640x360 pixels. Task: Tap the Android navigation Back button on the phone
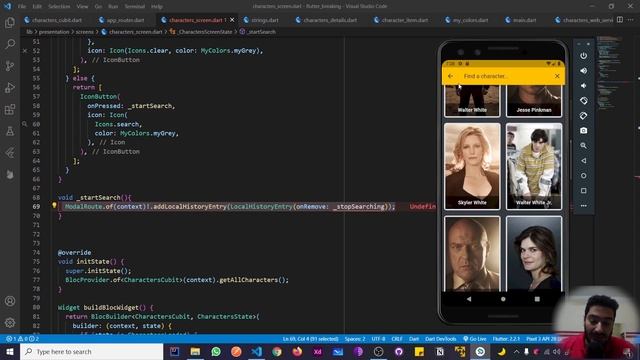(469, 299)
